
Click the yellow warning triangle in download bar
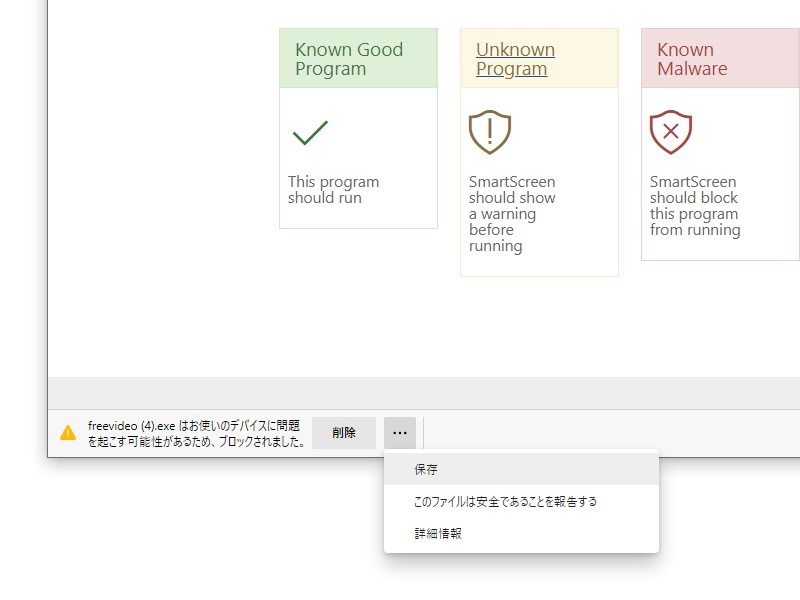click(x=68, y=433)
